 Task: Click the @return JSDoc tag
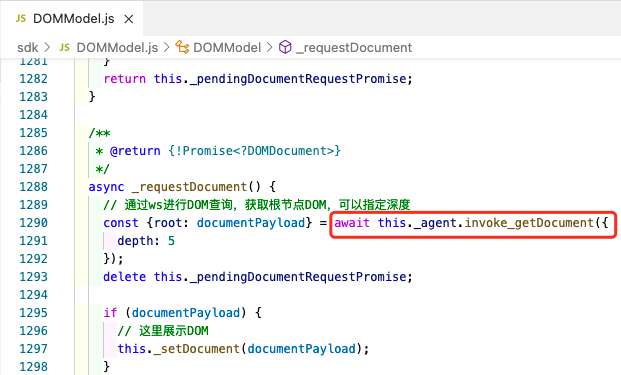[135, 151]
